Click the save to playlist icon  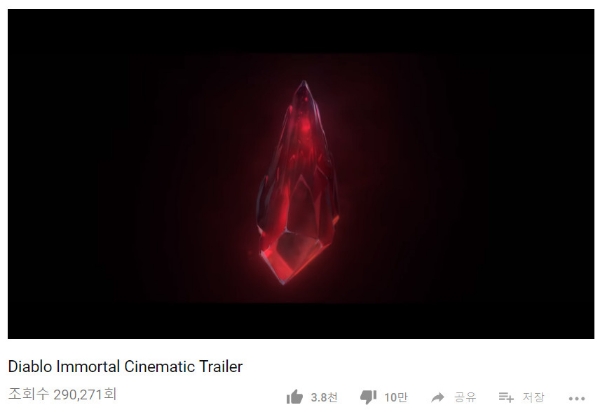click(x=506, y=397)
